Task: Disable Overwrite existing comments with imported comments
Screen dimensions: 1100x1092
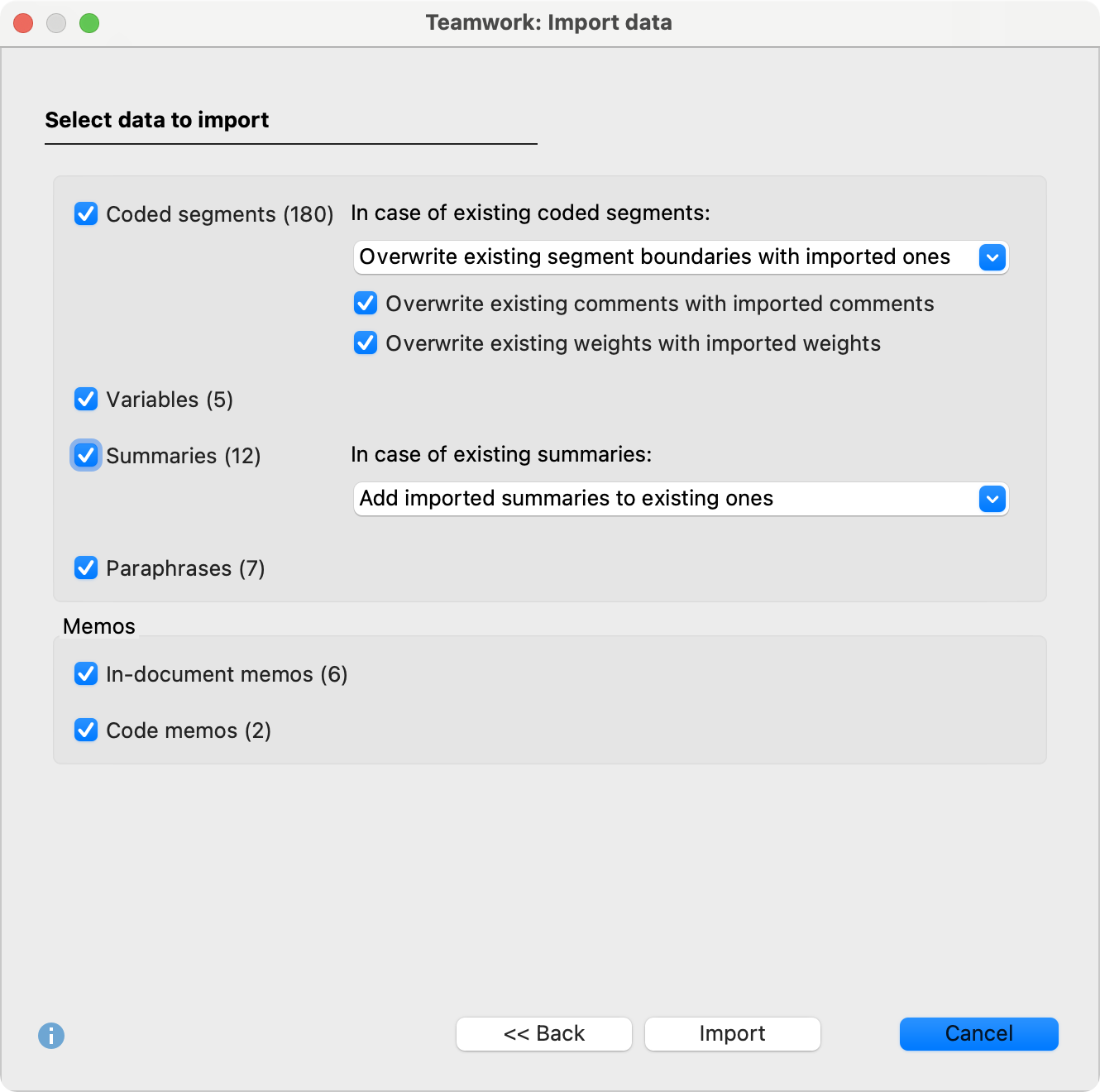Action: 366,304
